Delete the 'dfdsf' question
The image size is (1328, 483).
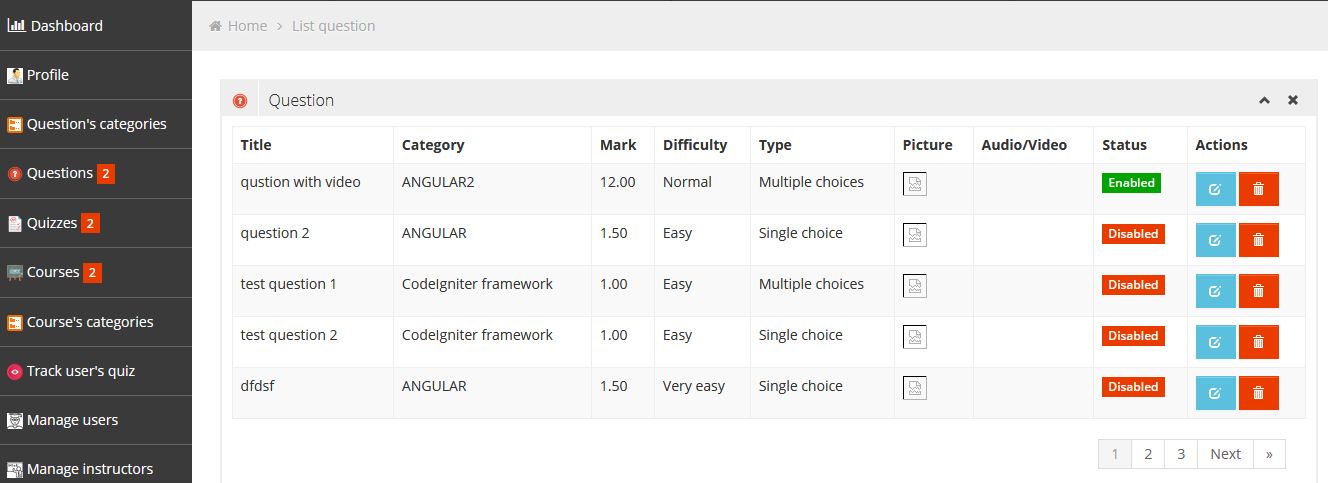pyautogui.click(x=1258, y=393)
